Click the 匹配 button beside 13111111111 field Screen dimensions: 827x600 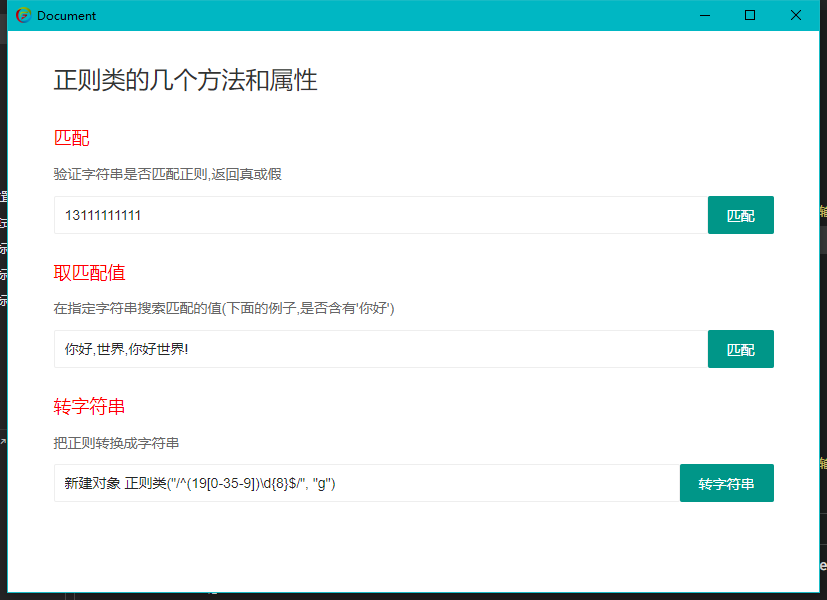coord(741,215)
